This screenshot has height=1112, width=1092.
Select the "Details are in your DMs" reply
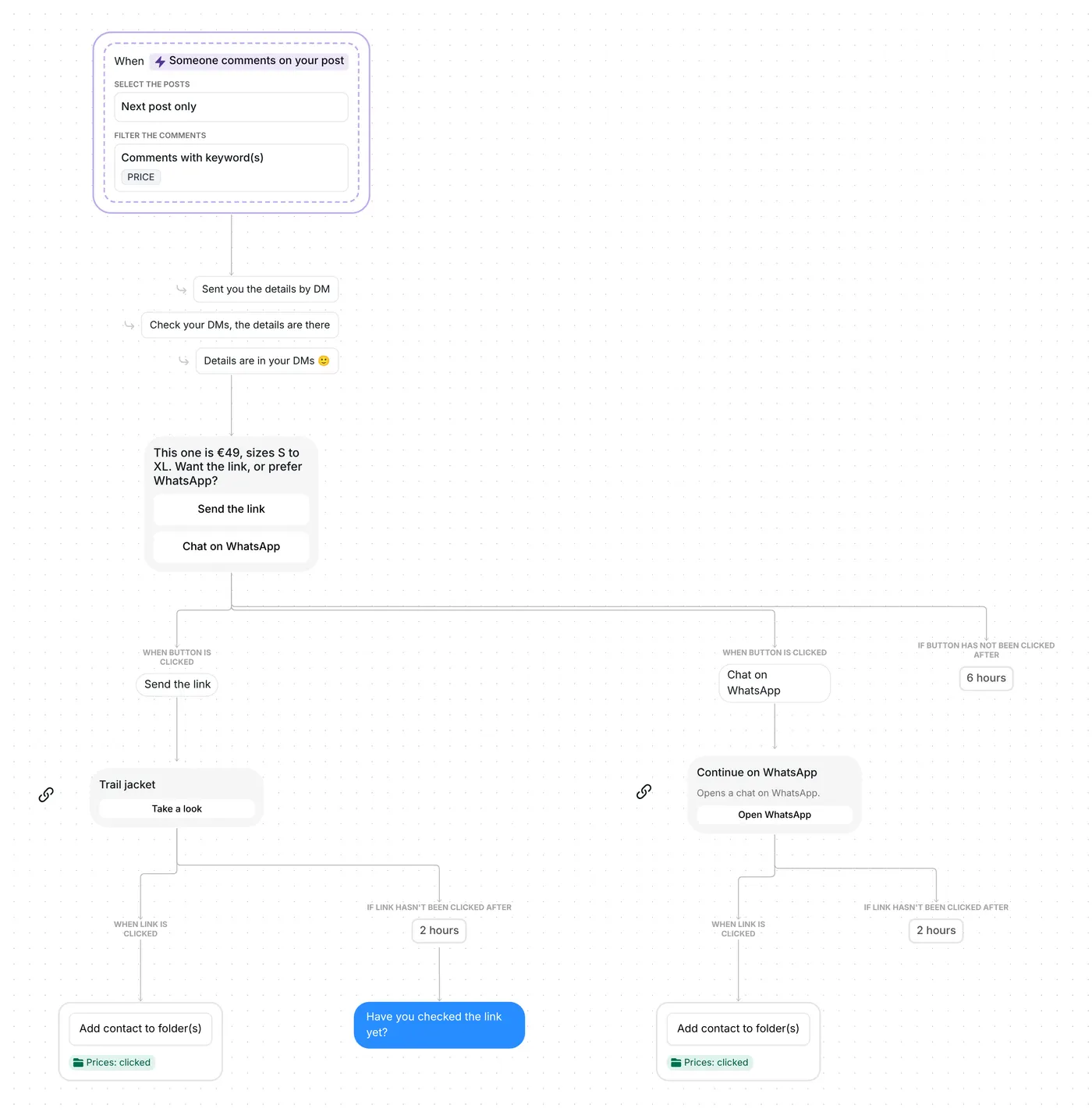coord(267,361)
